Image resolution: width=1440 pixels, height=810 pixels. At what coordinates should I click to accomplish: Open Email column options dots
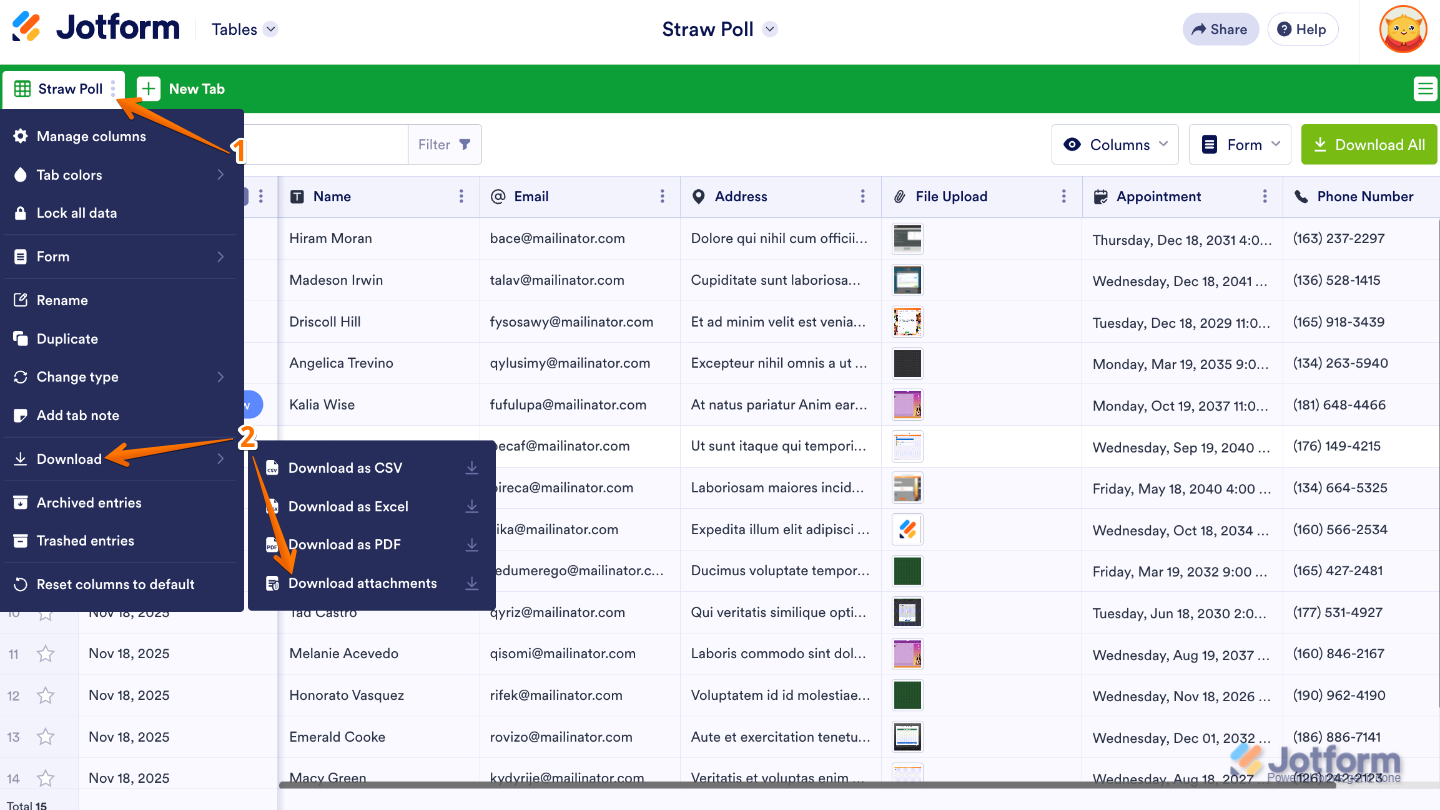(x=662, y=197)
